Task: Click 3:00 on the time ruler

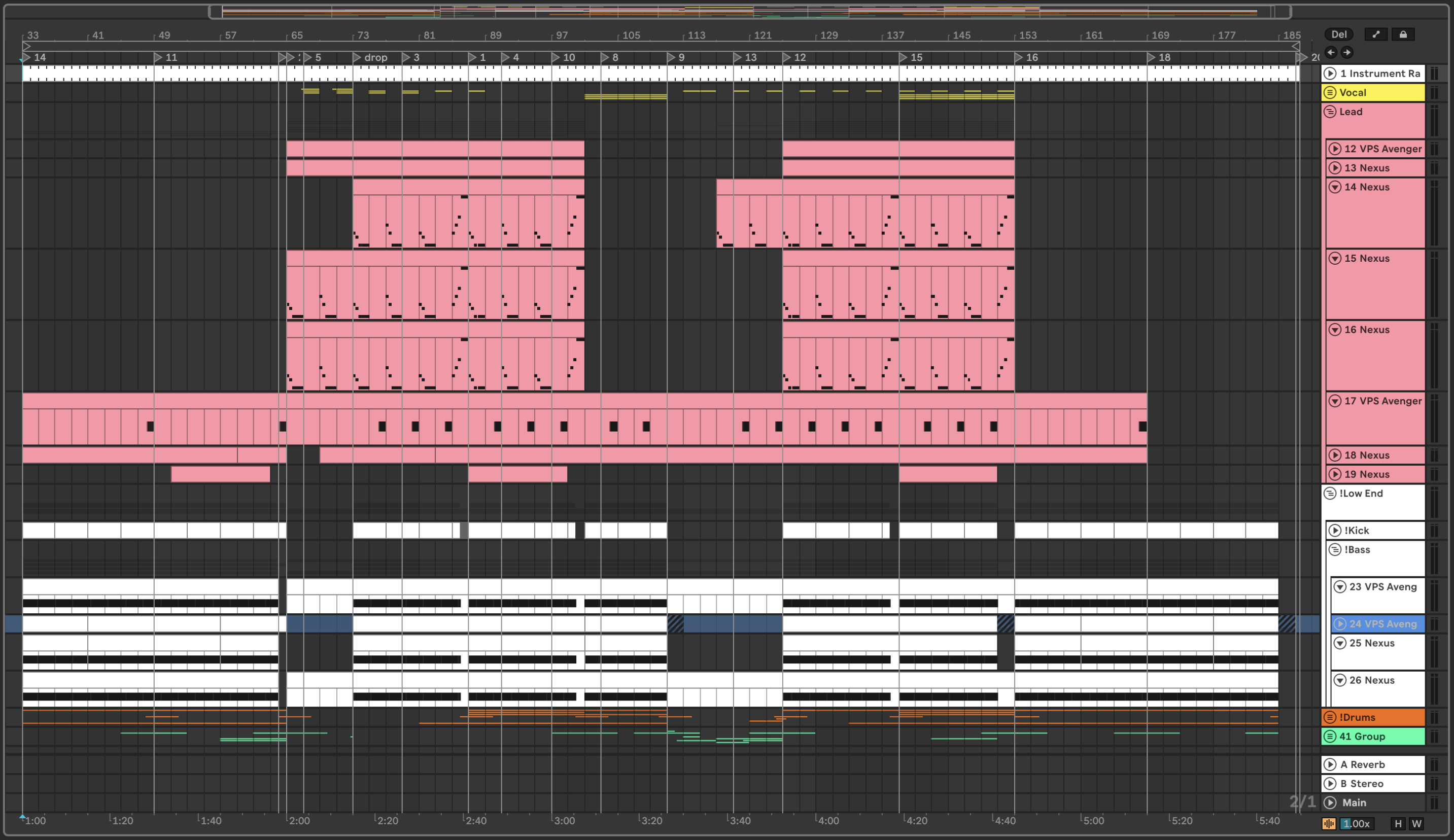Action: coord(564,820)
